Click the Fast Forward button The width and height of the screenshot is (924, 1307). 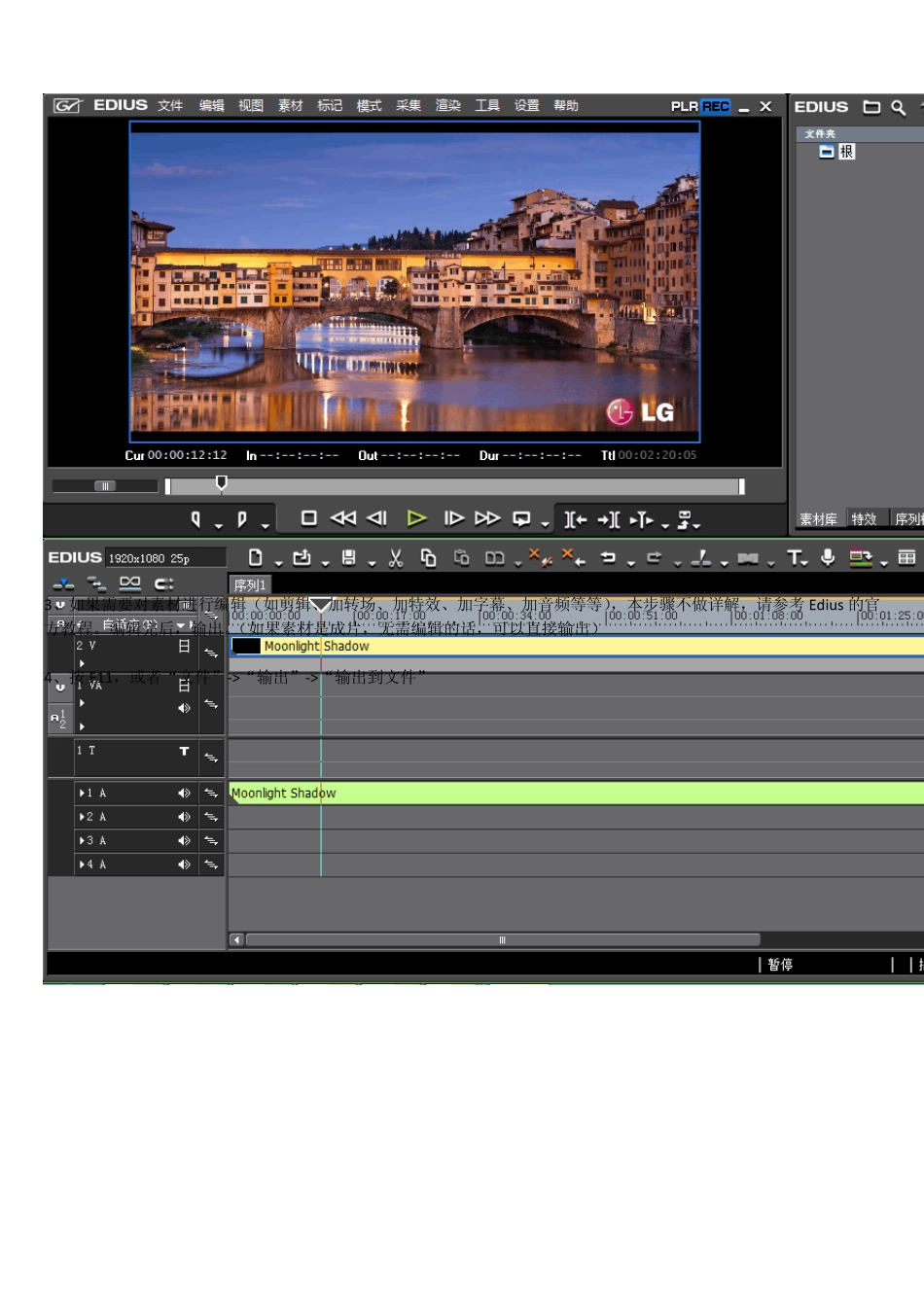click(x=487, y=518)
